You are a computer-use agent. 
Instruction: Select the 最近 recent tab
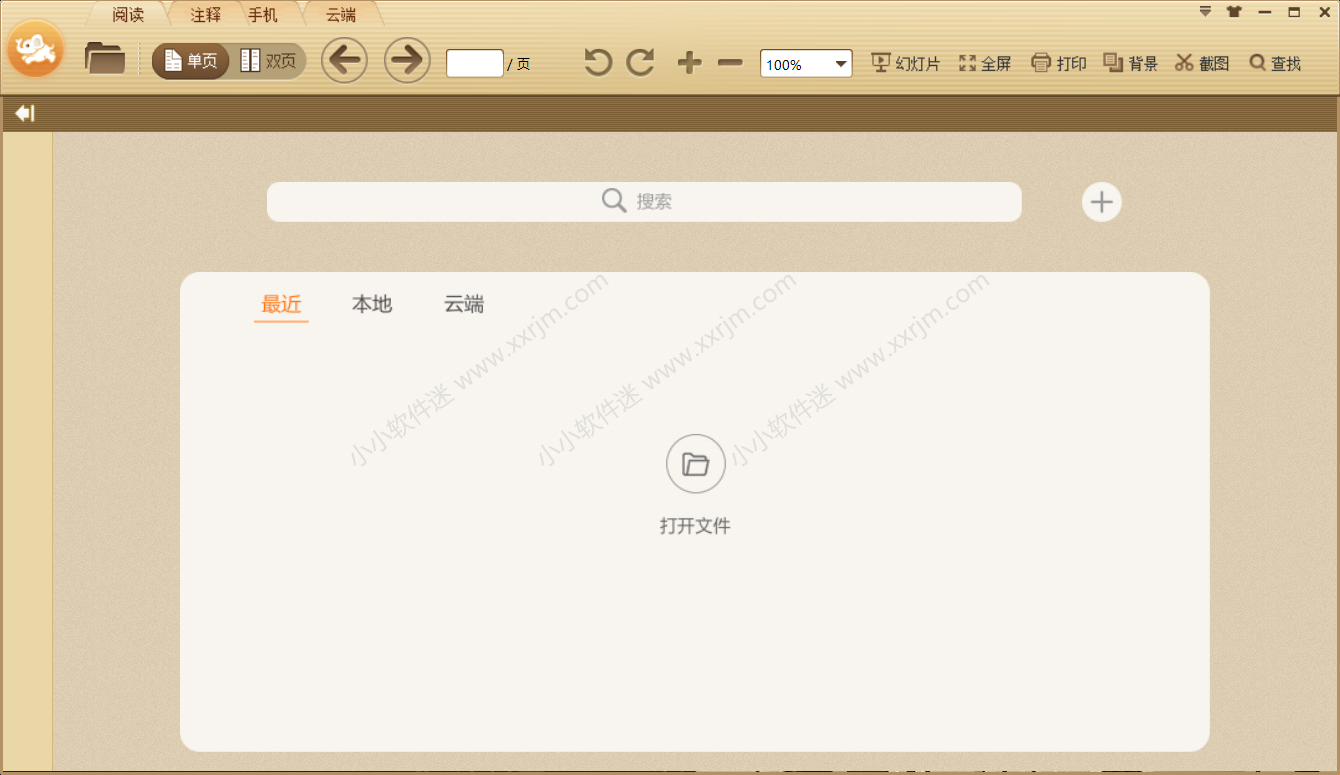[281, 305]
